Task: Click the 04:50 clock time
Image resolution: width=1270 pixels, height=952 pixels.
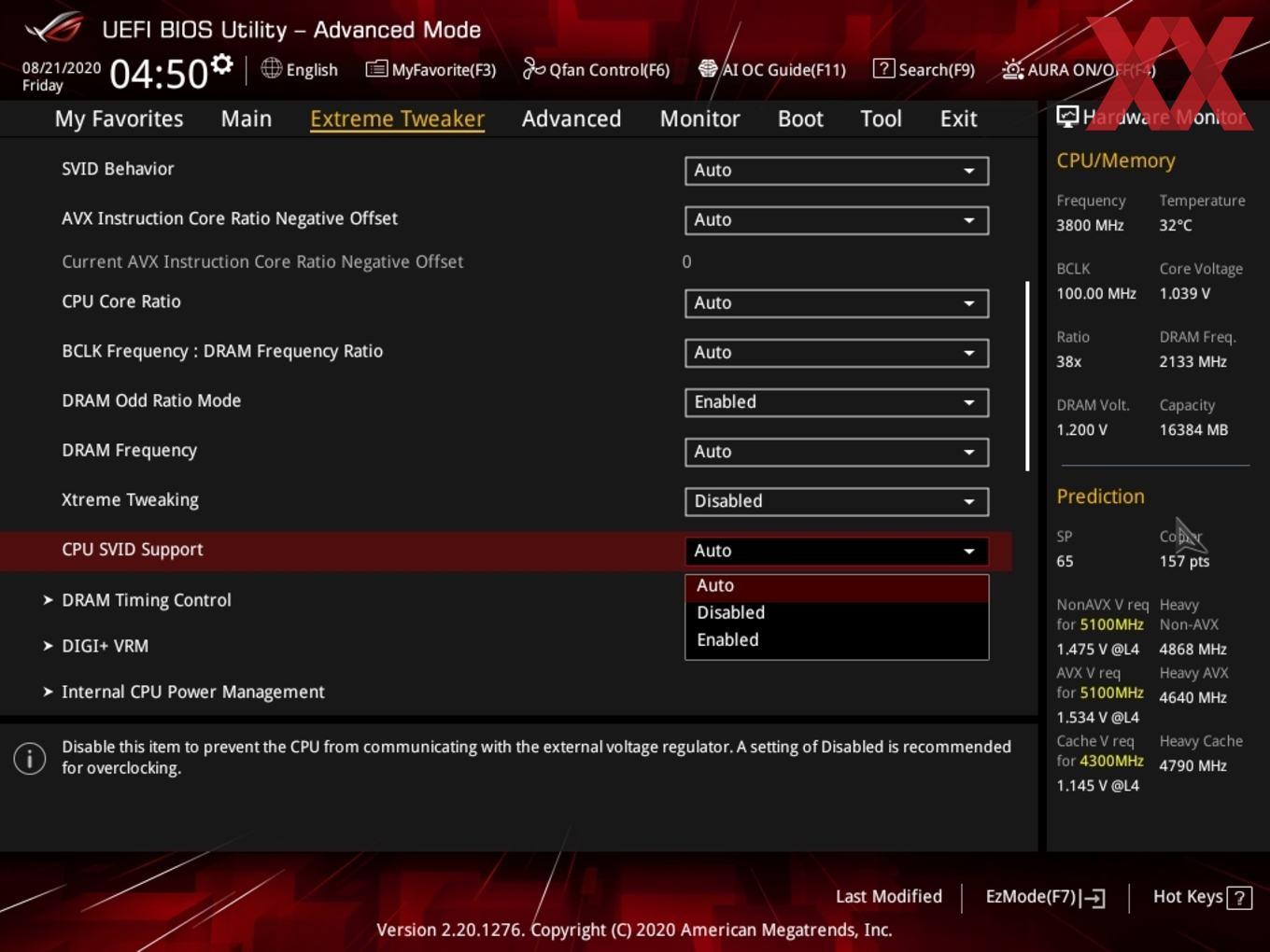Action: (x=158, y=74)
